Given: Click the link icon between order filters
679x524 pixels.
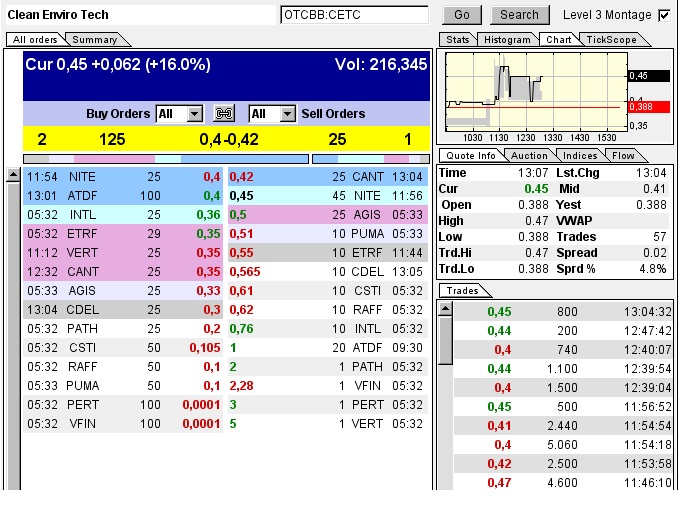Looking at the screenshot, I should [225, 114].
